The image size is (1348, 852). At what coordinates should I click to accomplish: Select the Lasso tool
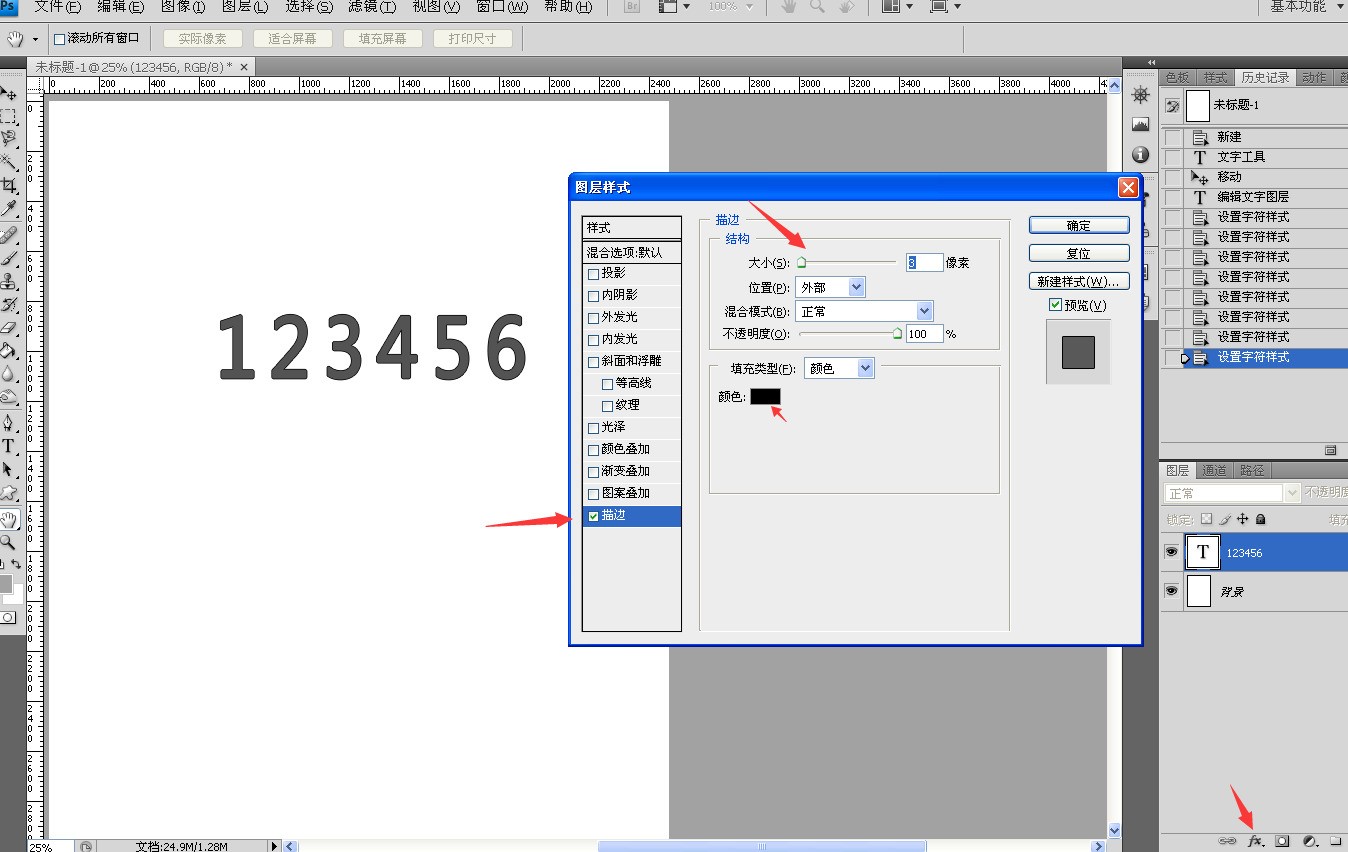[x=8, y=139]
